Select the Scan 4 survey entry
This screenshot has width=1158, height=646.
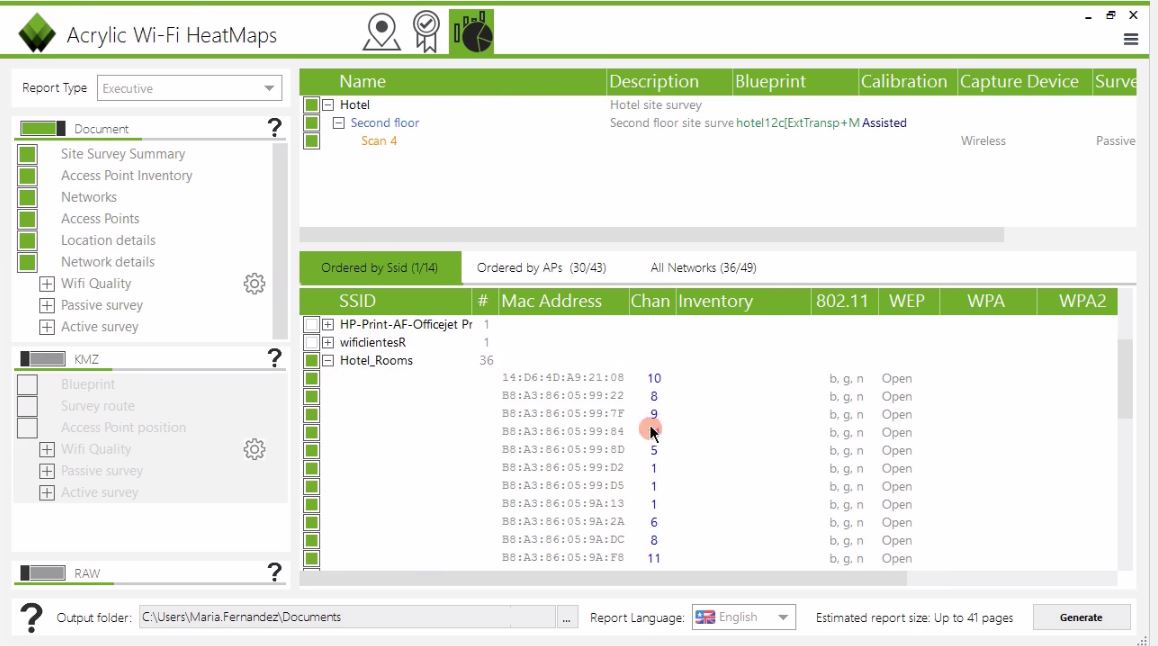coord(379,141)
